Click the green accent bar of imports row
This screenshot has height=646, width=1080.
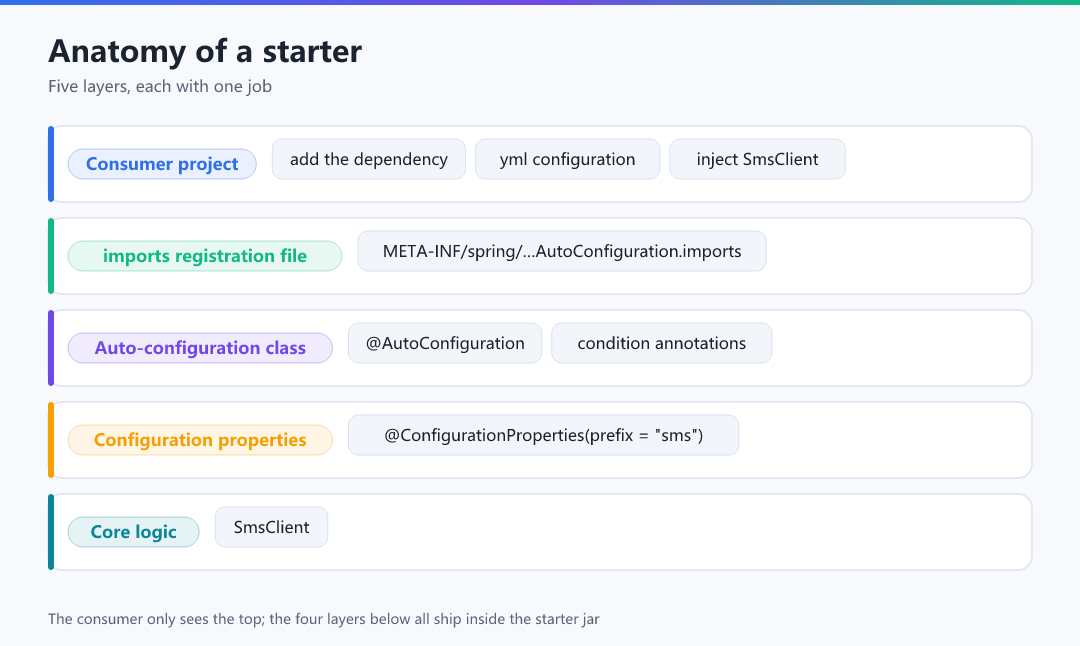click(51, 256)
